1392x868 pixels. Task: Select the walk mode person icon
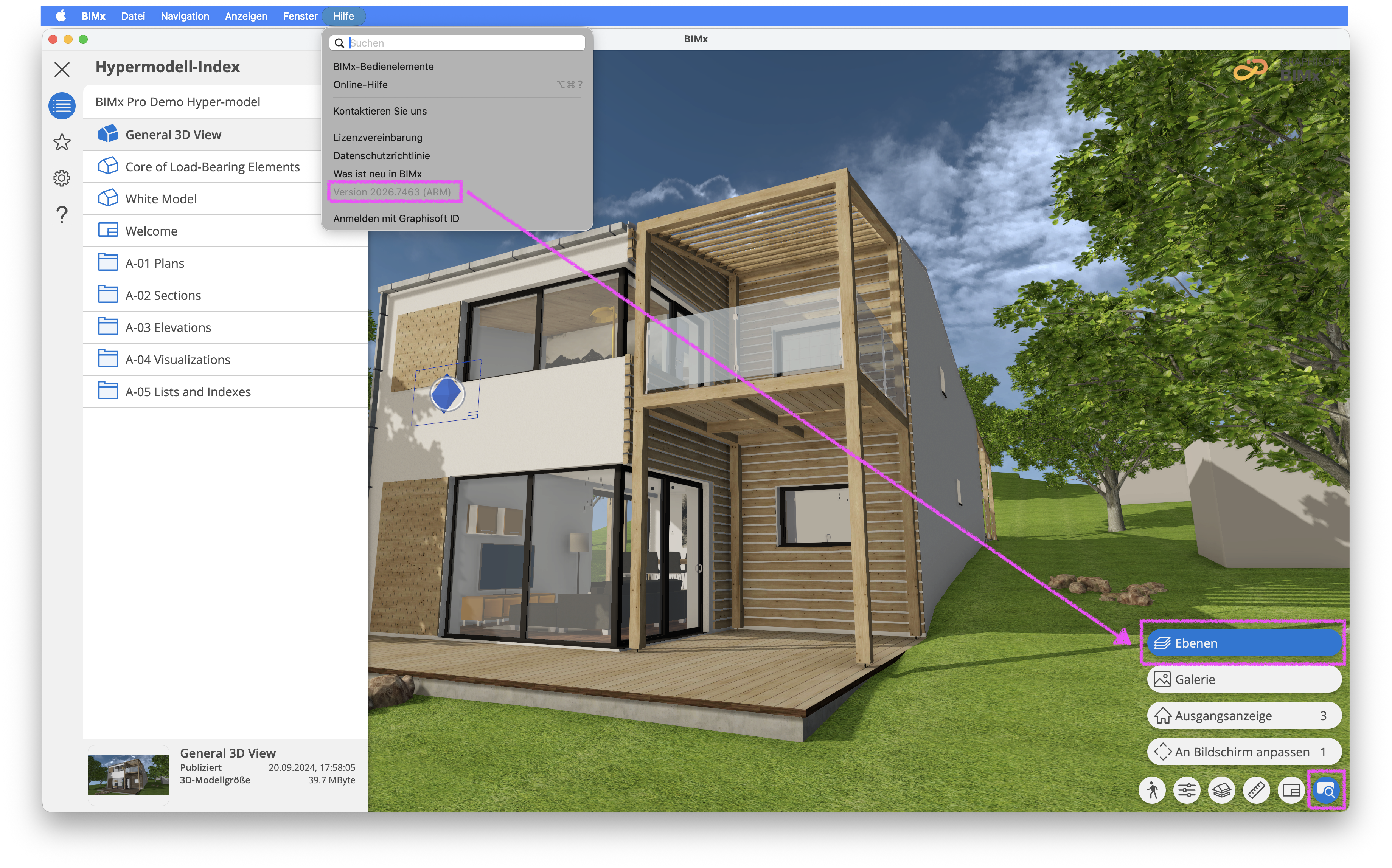[1152, 790]
